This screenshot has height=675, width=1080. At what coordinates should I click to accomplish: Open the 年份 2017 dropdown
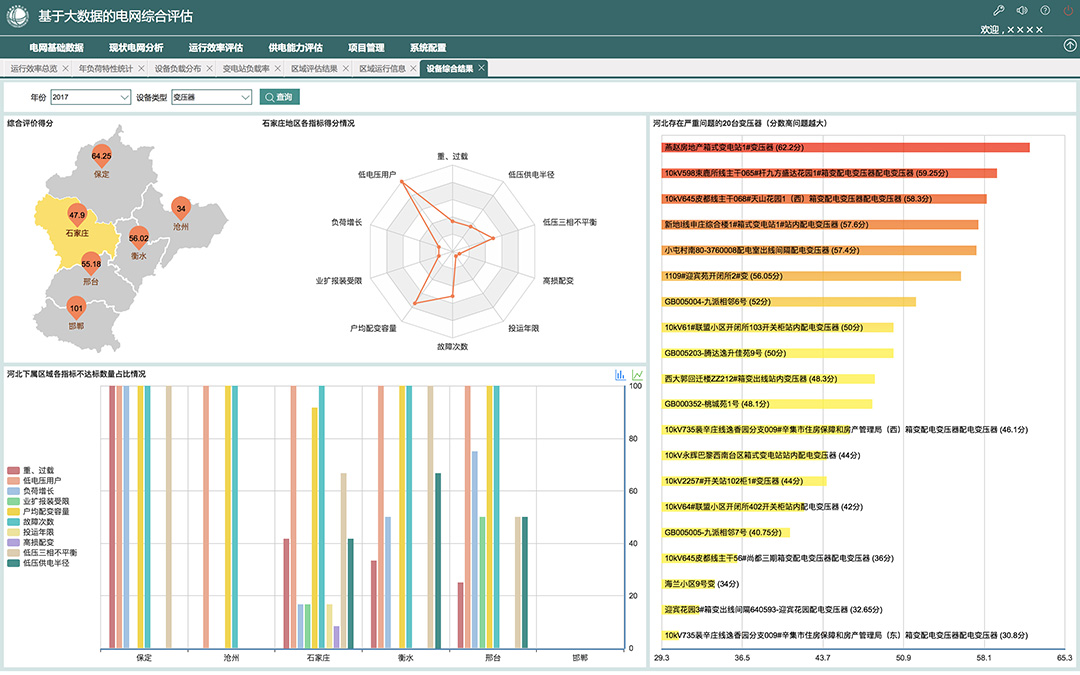[x=91, y=97]
